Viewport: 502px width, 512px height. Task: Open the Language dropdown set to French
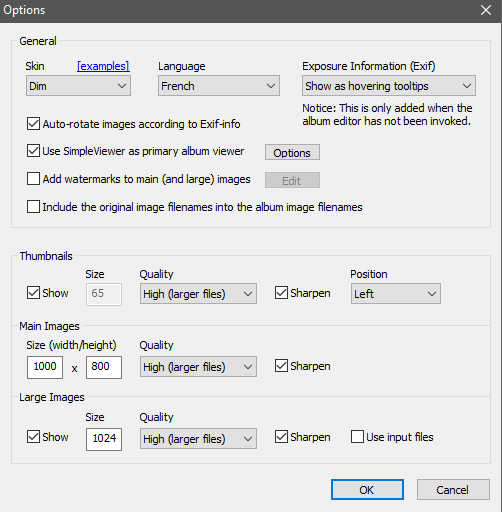(219, 86)
